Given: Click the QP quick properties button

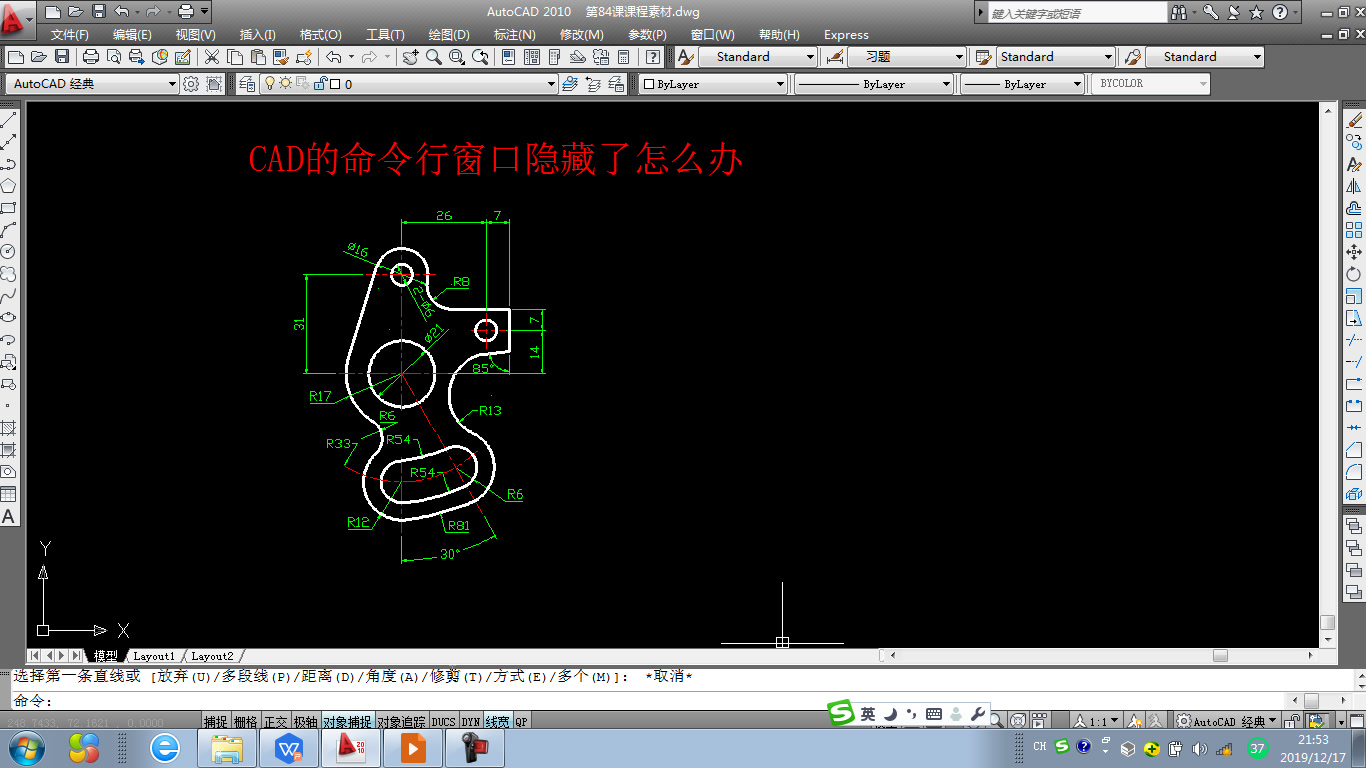Looking at the screenshot, I should (521, 722).
